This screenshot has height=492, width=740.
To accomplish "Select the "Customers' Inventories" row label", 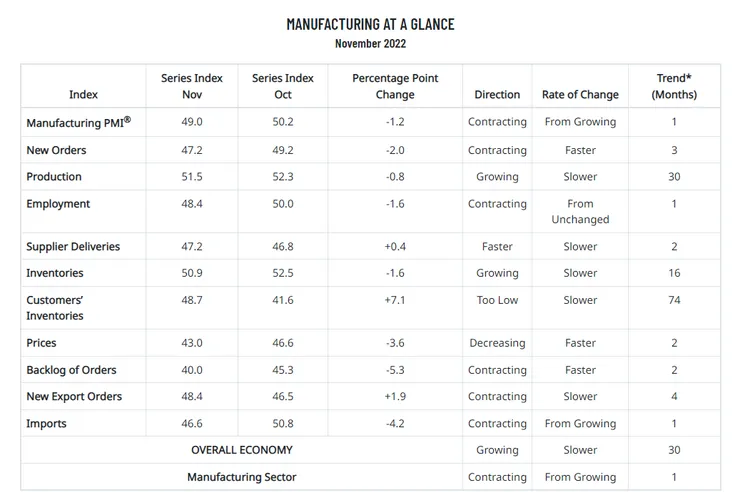I will coord(55,308).
